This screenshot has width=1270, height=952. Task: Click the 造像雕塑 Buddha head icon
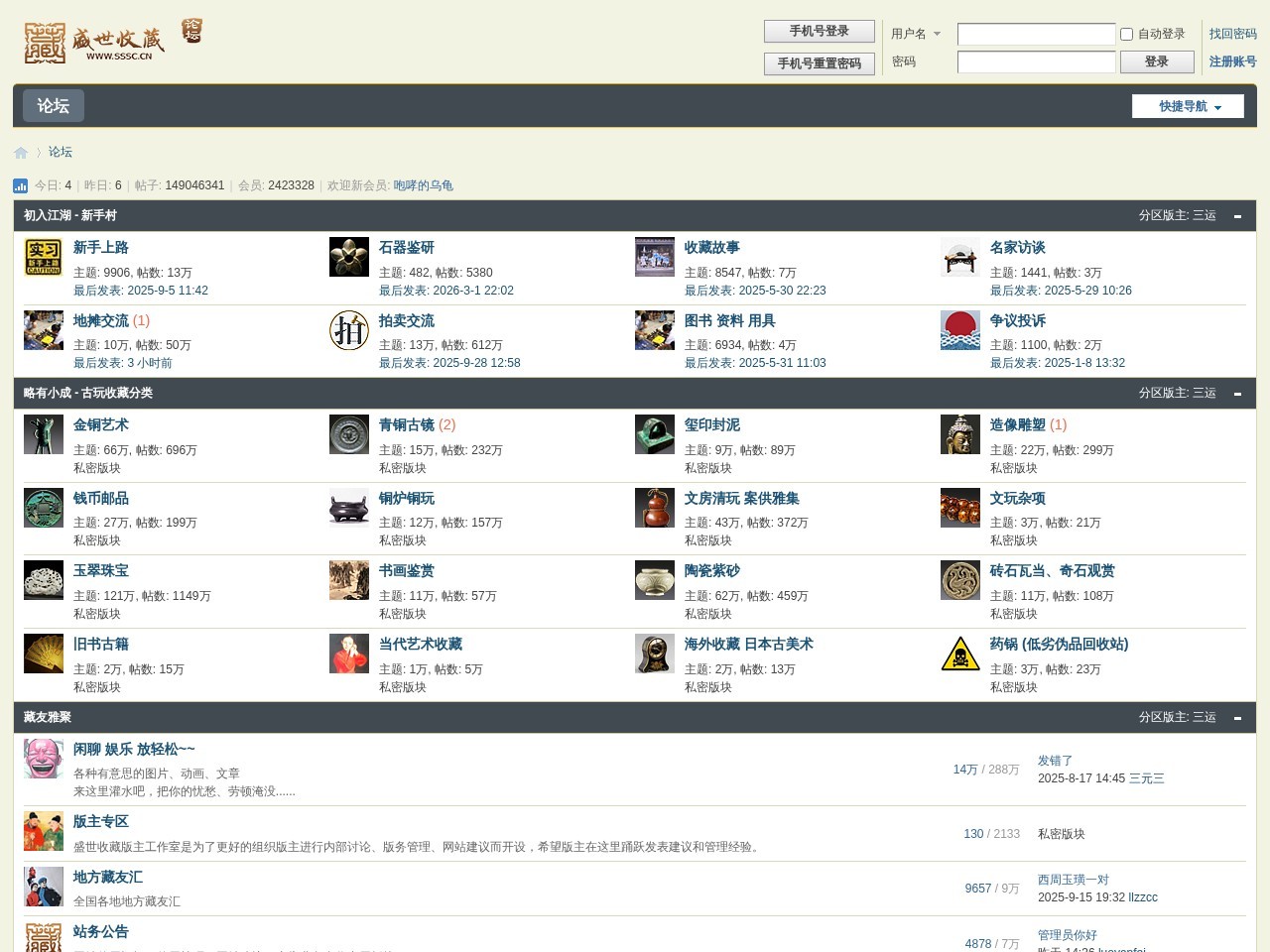[959, 434]
